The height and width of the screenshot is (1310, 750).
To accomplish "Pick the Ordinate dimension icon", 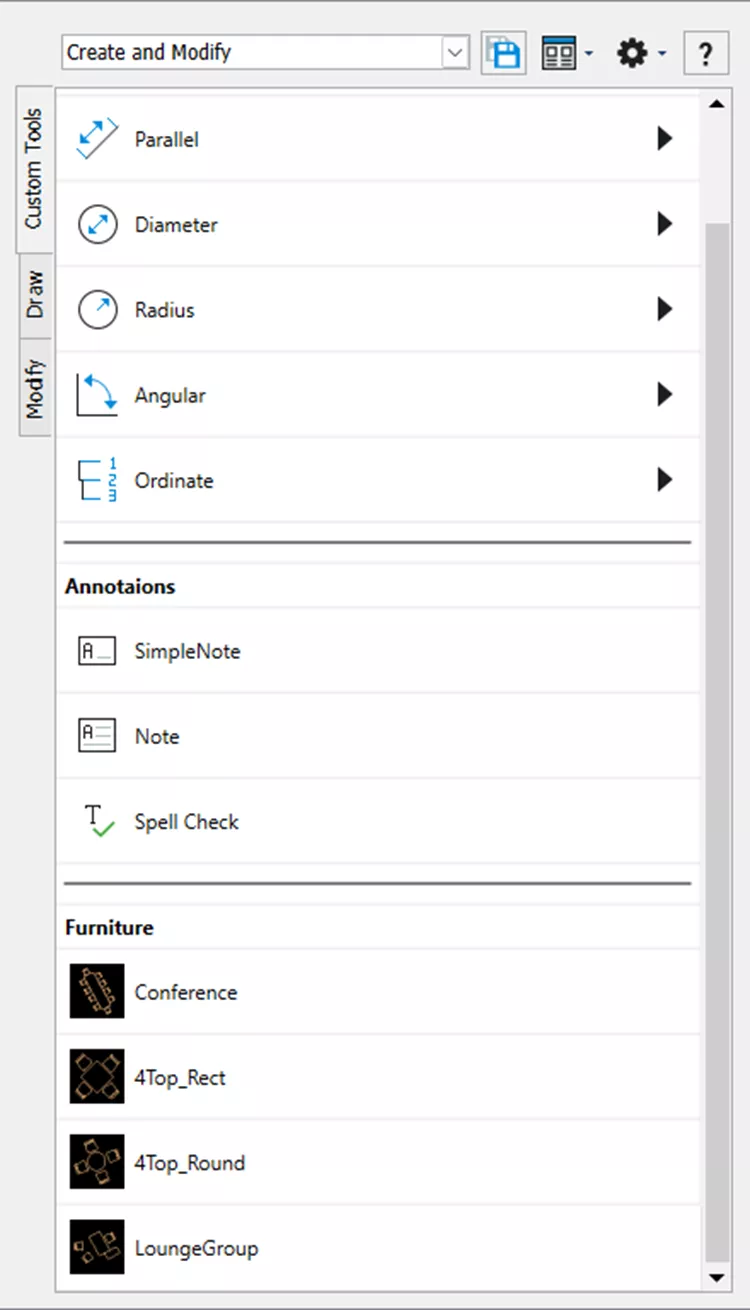I will pos(97,481).
